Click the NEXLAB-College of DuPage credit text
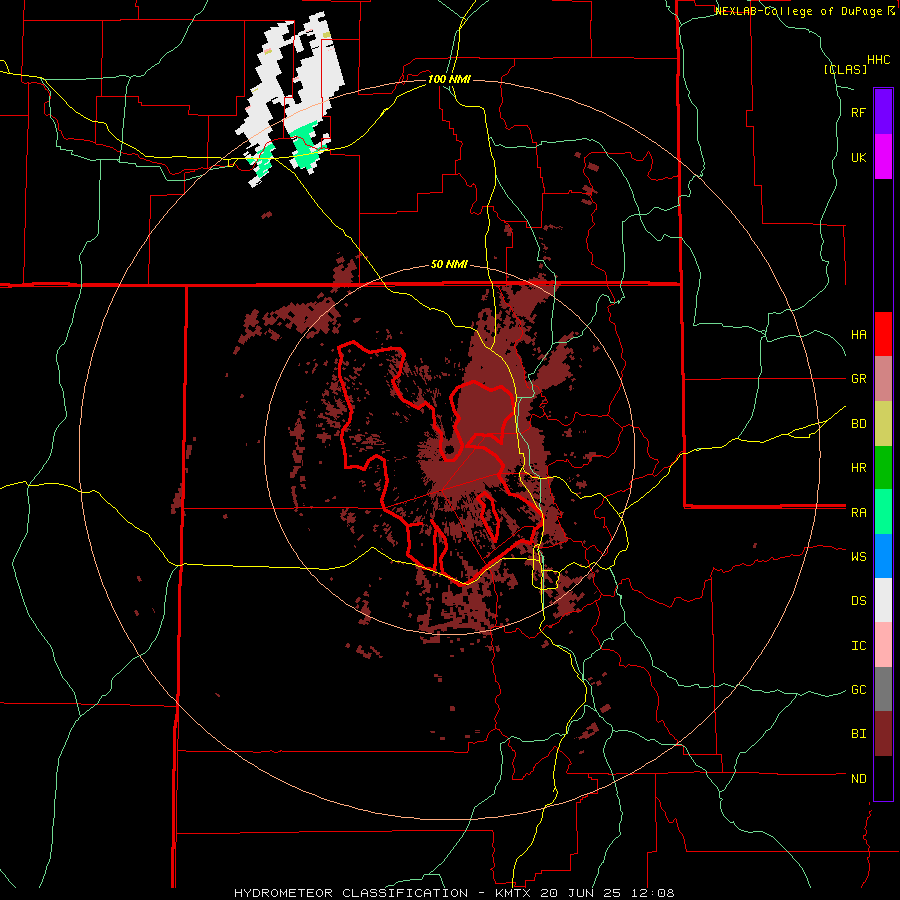Viewport: 900px width, 900px height. (x=799, y=11)
